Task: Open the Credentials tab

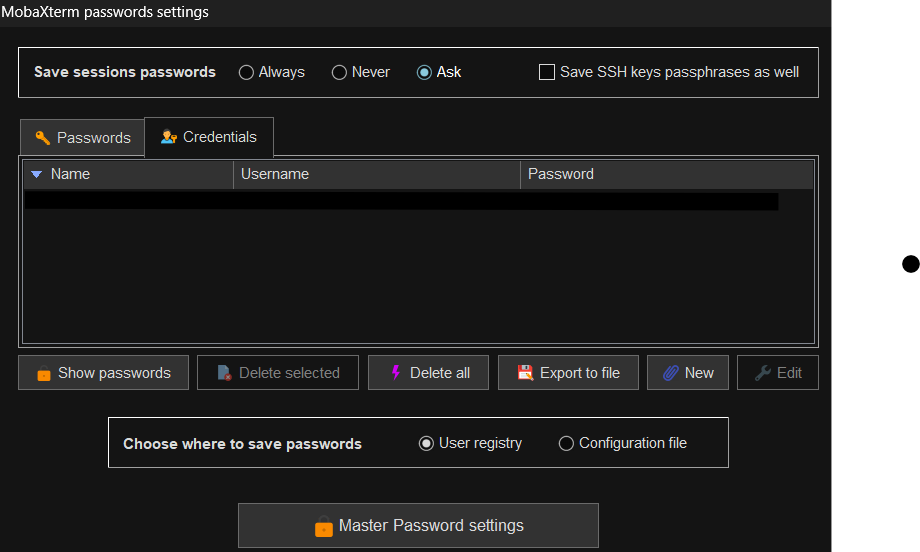Action: (x=209, y=137)
